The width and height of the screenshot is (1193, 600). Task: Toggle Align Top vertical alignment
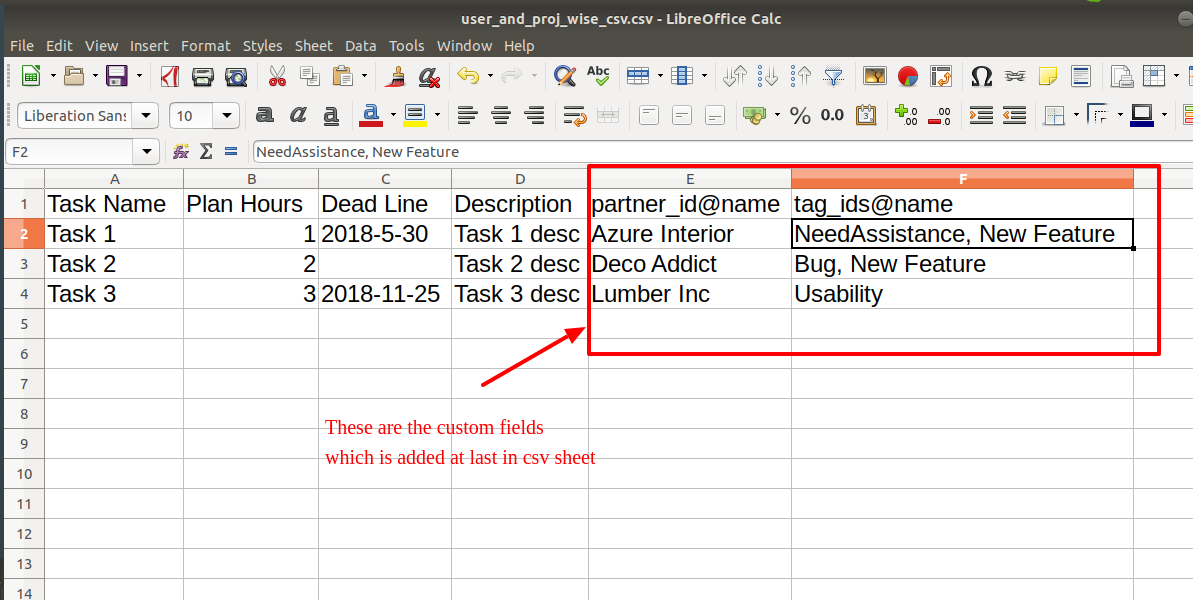click(649, 116)
